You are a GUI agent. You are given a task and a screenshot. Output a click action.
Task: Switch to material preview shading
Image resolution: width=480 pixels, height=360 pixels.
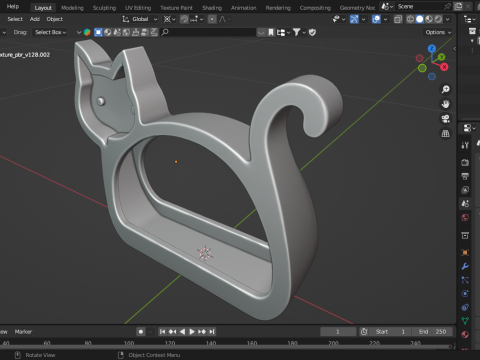click(429, 19)
